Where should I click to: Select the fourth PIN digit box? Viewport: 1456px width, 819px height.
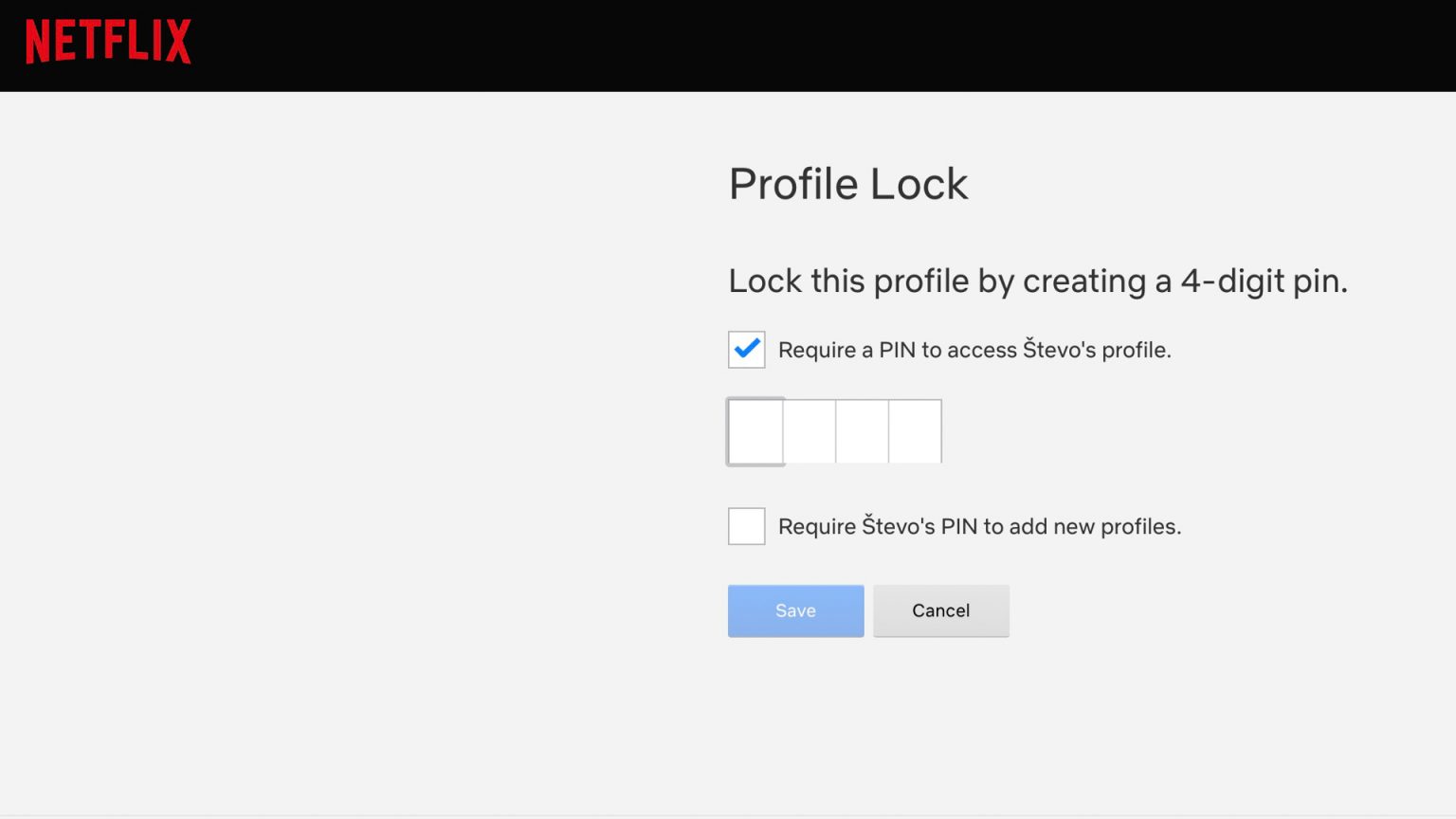point(916,431)
